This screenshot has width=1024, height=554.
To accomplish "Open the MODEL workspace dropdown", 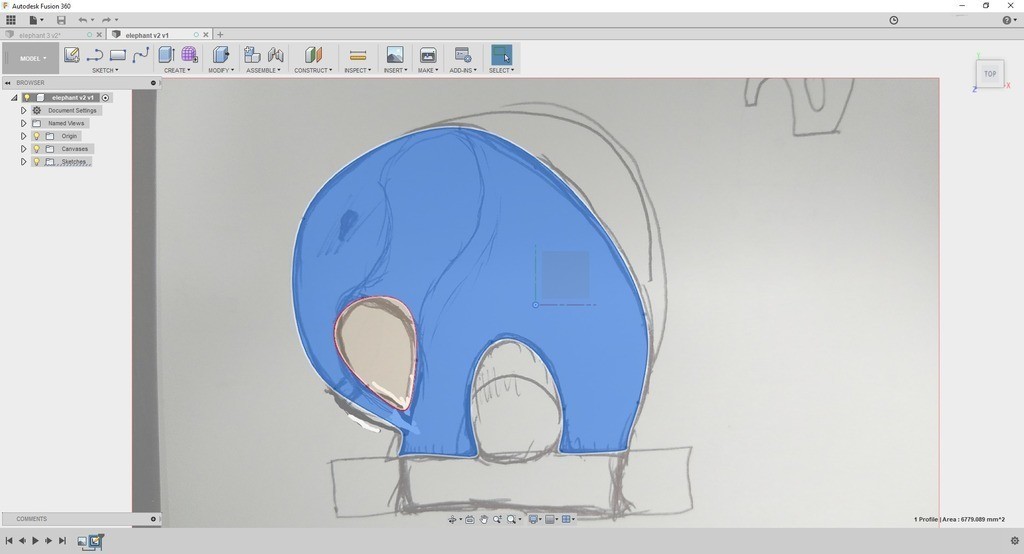I will [x=33, y=58].
